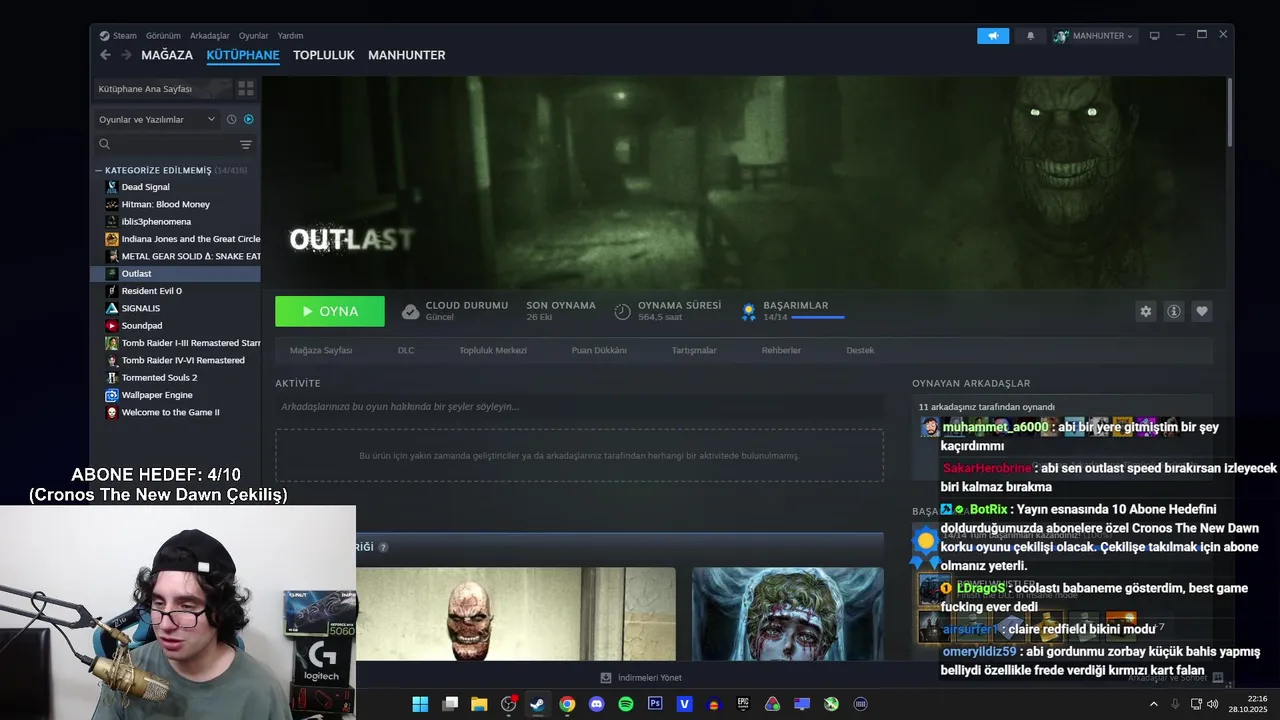
Task: Enter Big Picture mode monitor icon
Action: (x=1154, y=36)
